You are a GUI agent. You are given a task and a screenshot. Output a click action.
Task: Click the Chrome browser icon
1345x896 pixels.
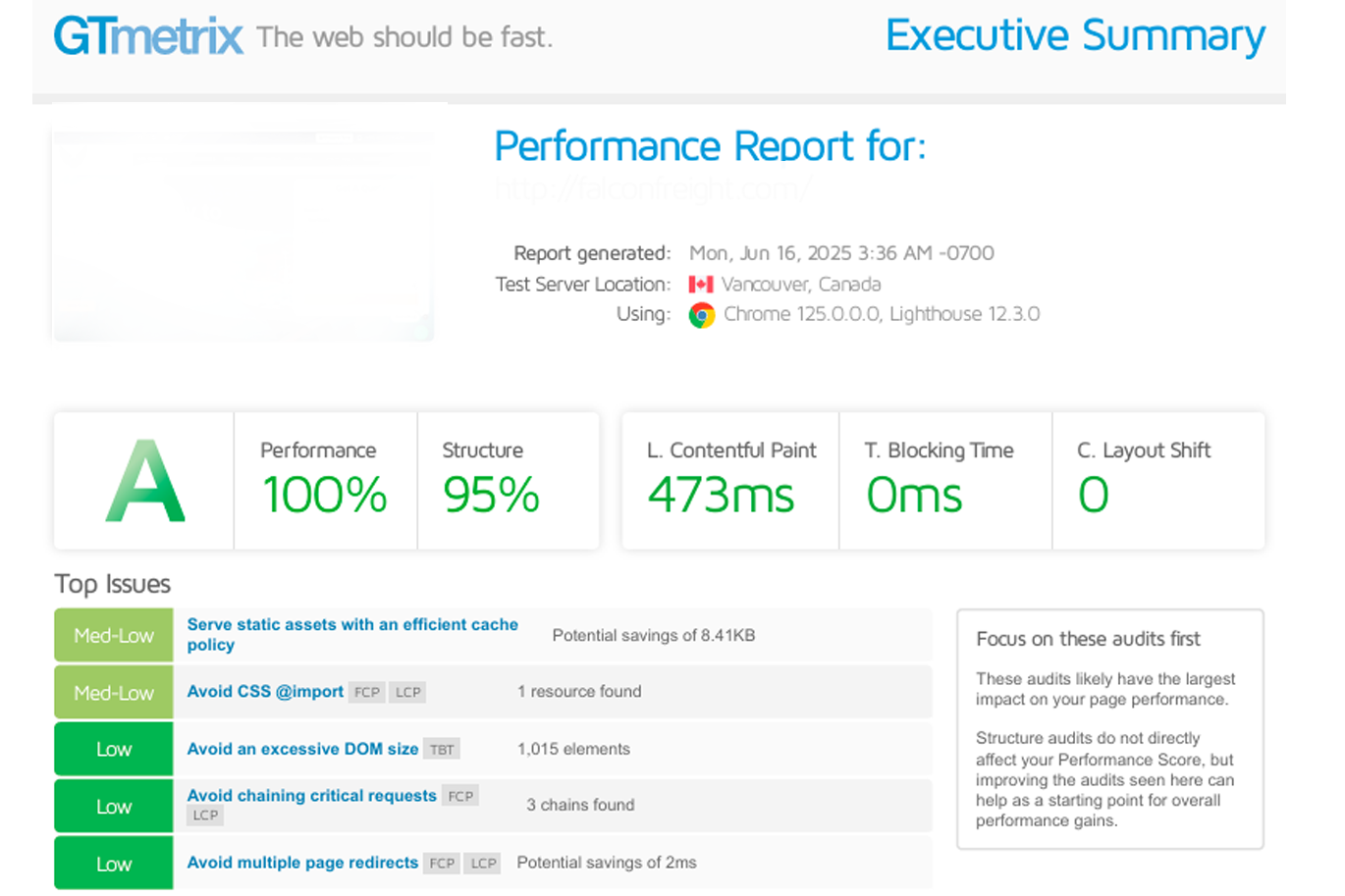[703, 315]
